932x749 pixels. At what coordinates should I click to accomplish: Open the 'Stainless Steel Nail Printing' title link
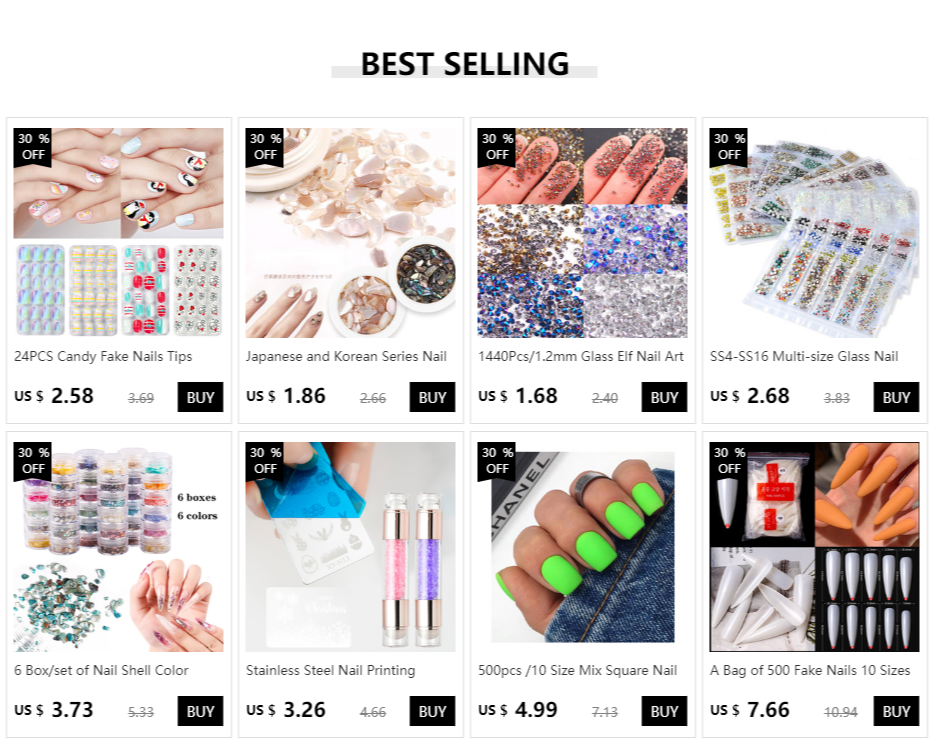pyautogui.click(x=331, y=671)
